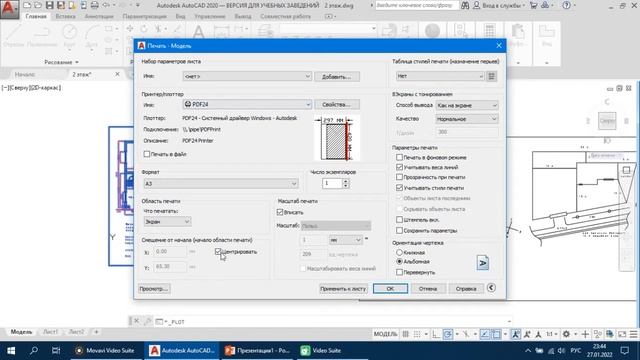
Task: Switch to the Лист2 layout tab
Action: coord(76,332)
